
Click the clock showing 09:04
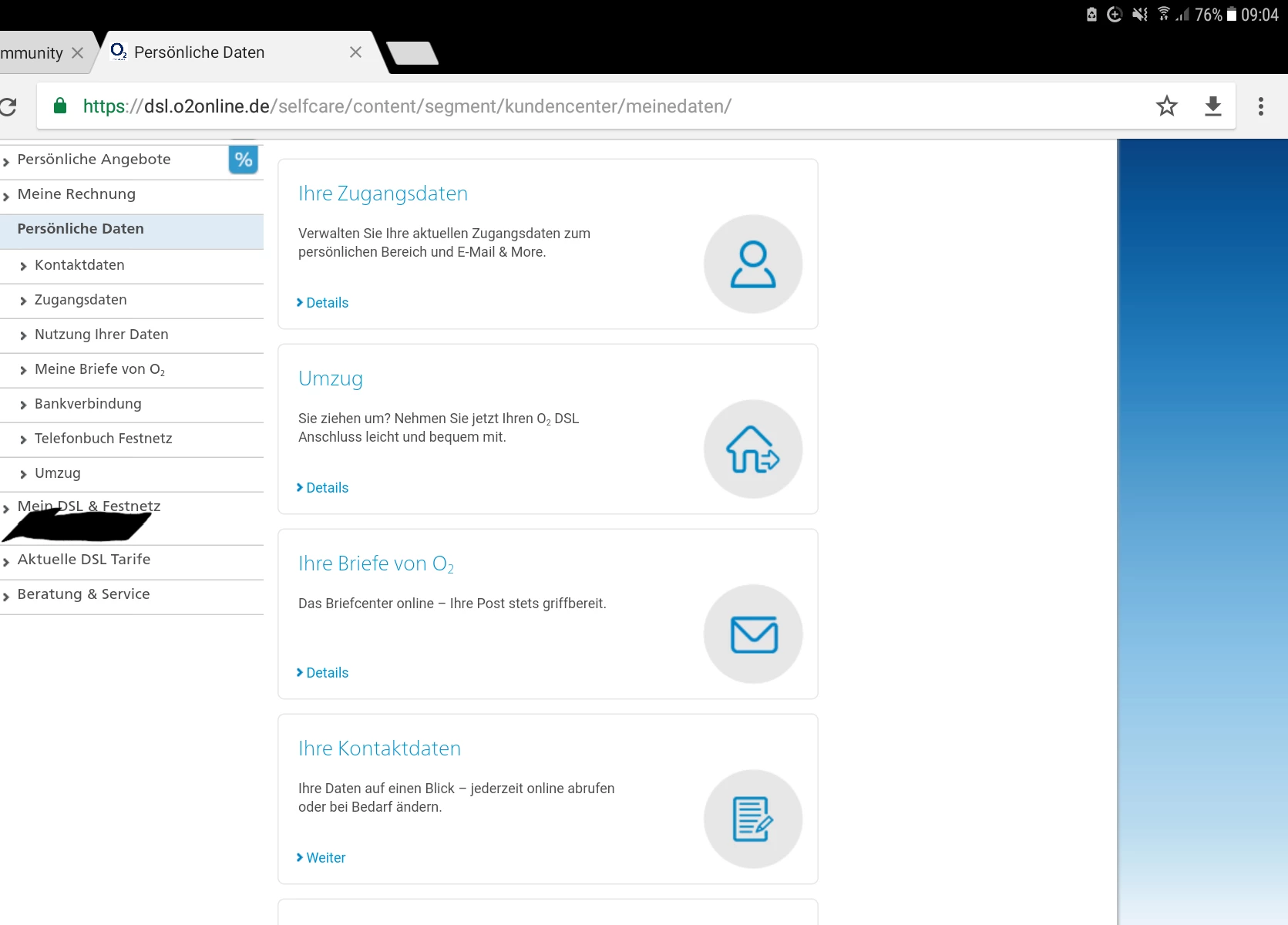[1259, 15]
